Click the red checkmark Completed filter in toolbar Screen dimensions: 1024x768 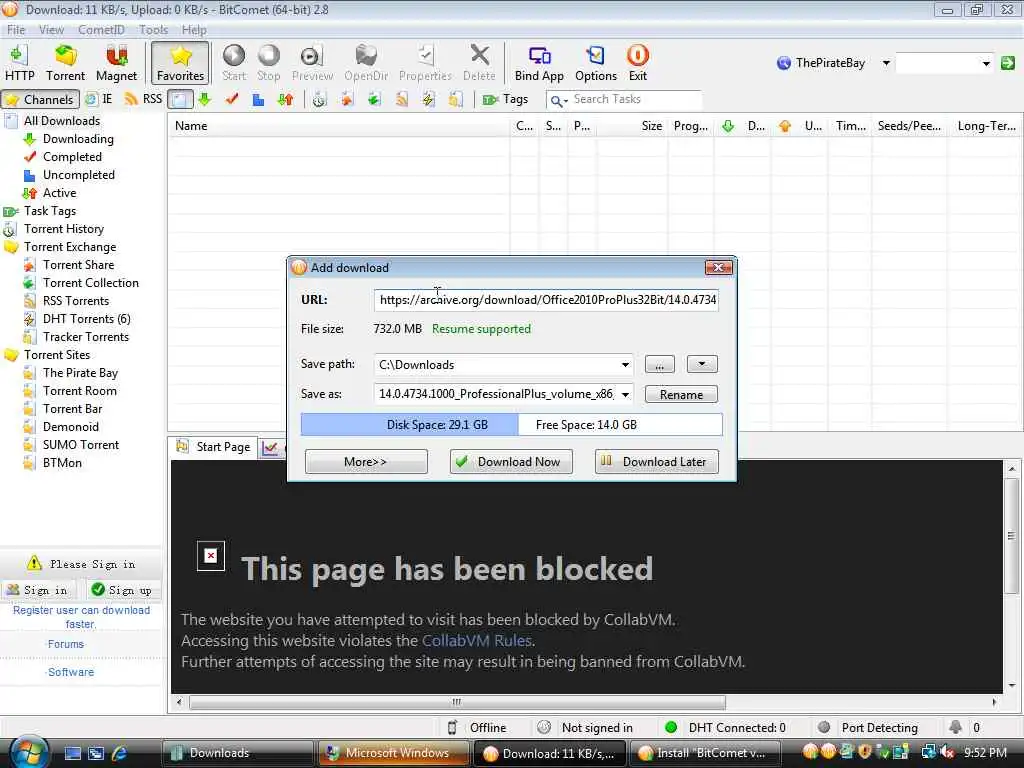(x=232, y=99)
